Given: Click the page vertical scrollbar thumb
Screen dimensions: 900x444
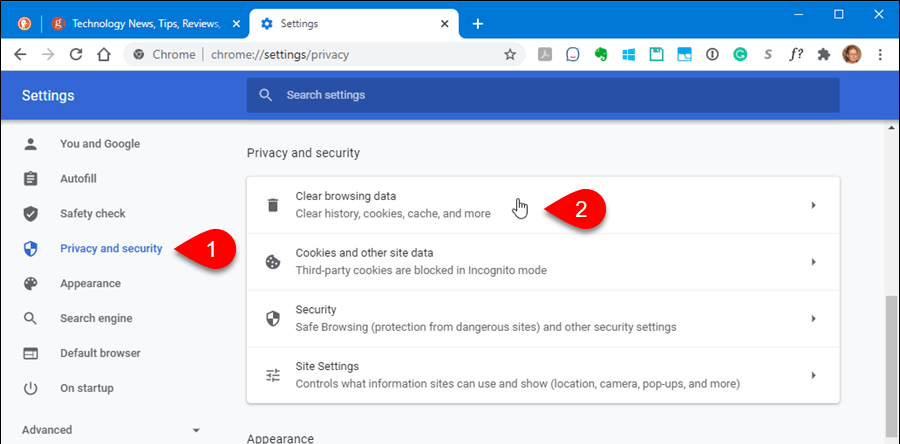Looking at the screenshot, I should [x=891, y=367].
